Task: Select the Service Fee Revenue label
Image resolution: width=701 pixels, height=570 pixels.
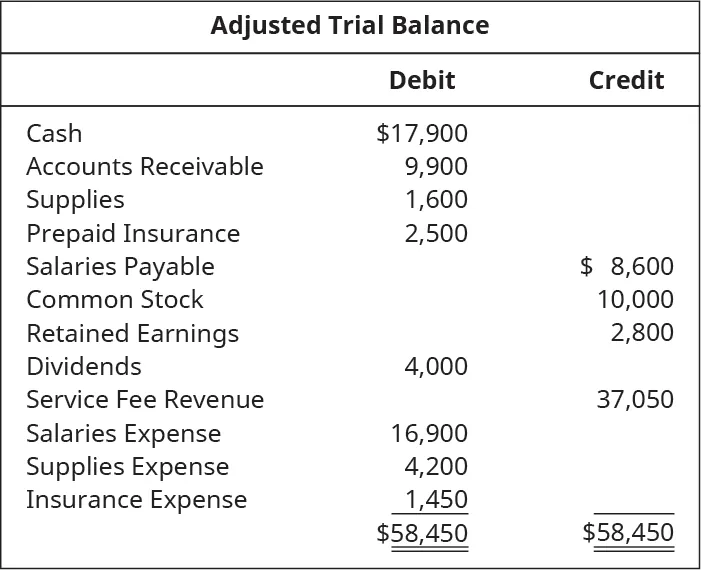Action: (145, 400)
